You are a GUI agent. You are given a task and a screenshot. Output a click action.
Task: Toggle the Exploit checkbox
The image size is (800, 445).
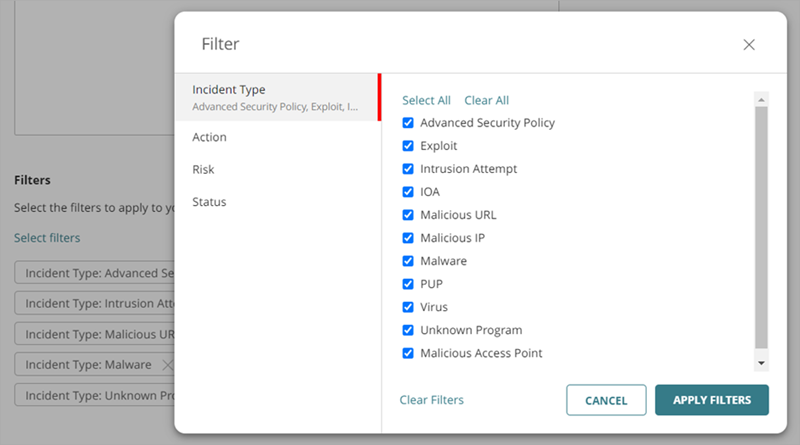[408, 146]
